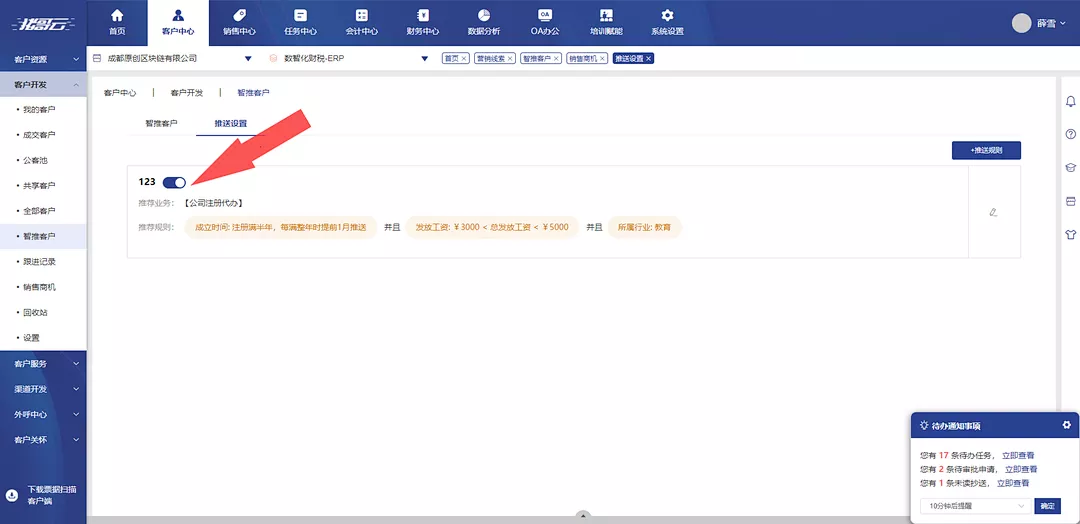Expand the 外呼中心 sidebar section
Image resolution: width=1080 pixels, height=524 pixels.
click(x=43, y=415)
